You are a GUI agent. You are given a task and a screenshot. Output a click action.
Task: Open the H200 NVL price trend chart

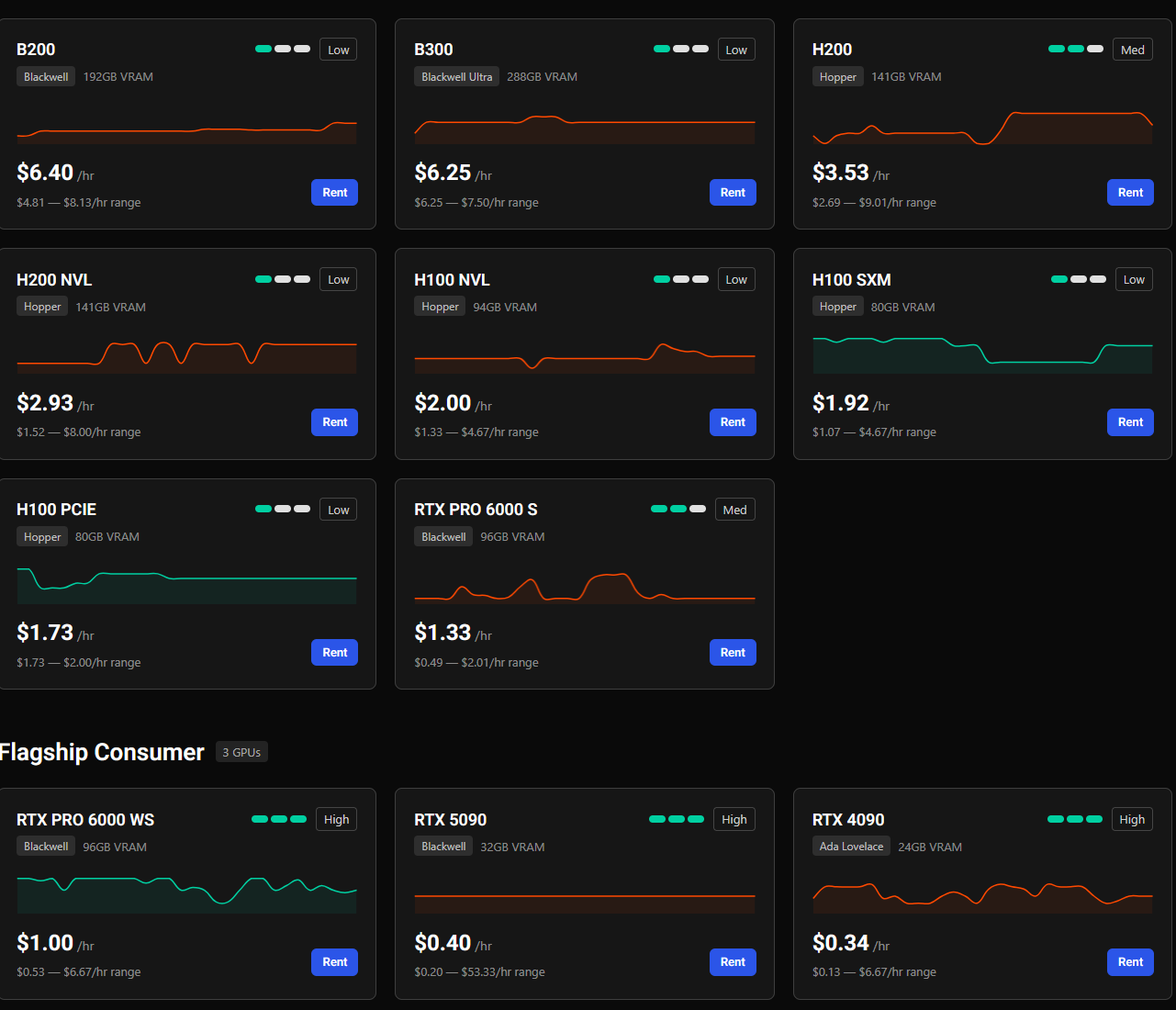click(x=187, y=356)
